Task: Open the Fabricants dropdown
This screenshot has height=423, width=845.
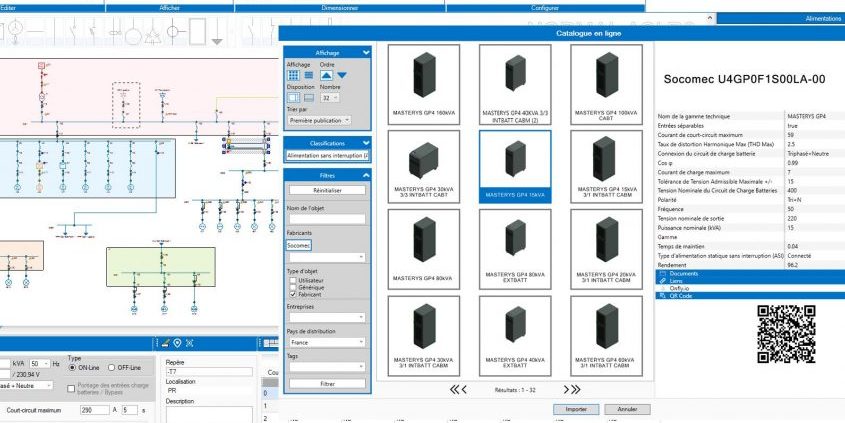Action: point(327,258)
